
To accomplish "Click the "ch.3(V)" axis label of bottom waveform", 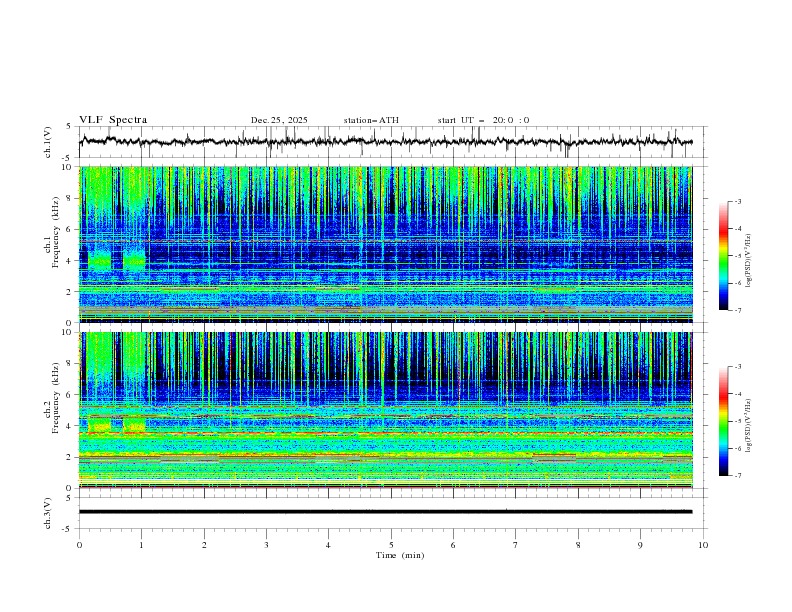I will click(x=48, y=513).
